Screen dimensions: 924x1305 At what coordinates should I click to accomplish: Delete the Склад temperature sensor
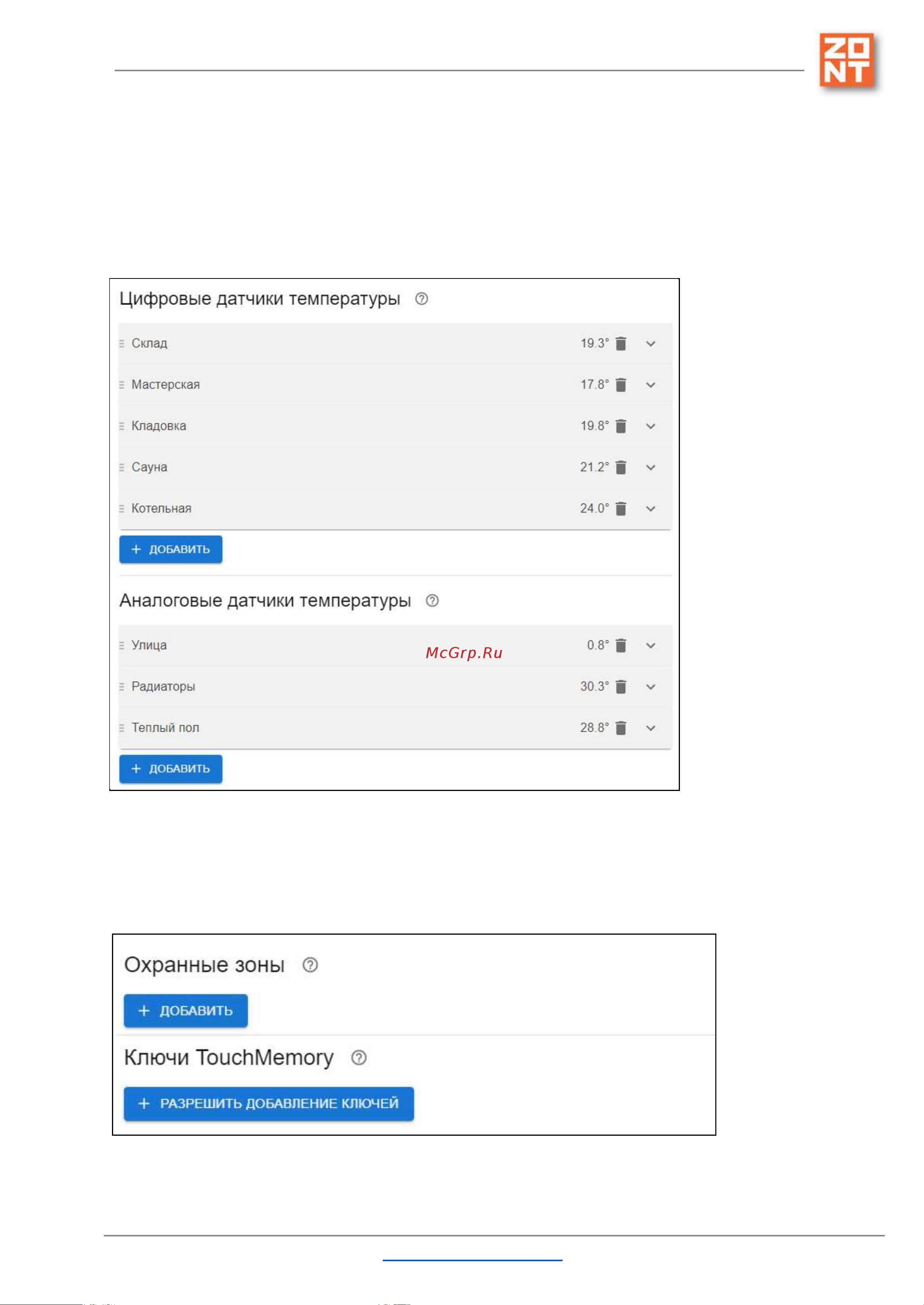[621, 344]
